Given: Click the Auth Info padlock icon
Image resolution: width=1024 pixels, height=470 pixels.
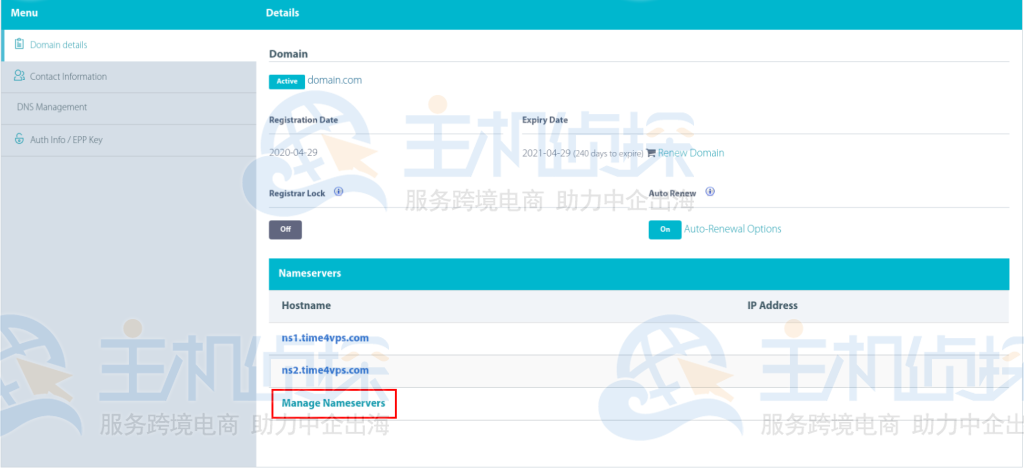Looking at the screenshot, I should pyautogui.click(x=20, y=139).
